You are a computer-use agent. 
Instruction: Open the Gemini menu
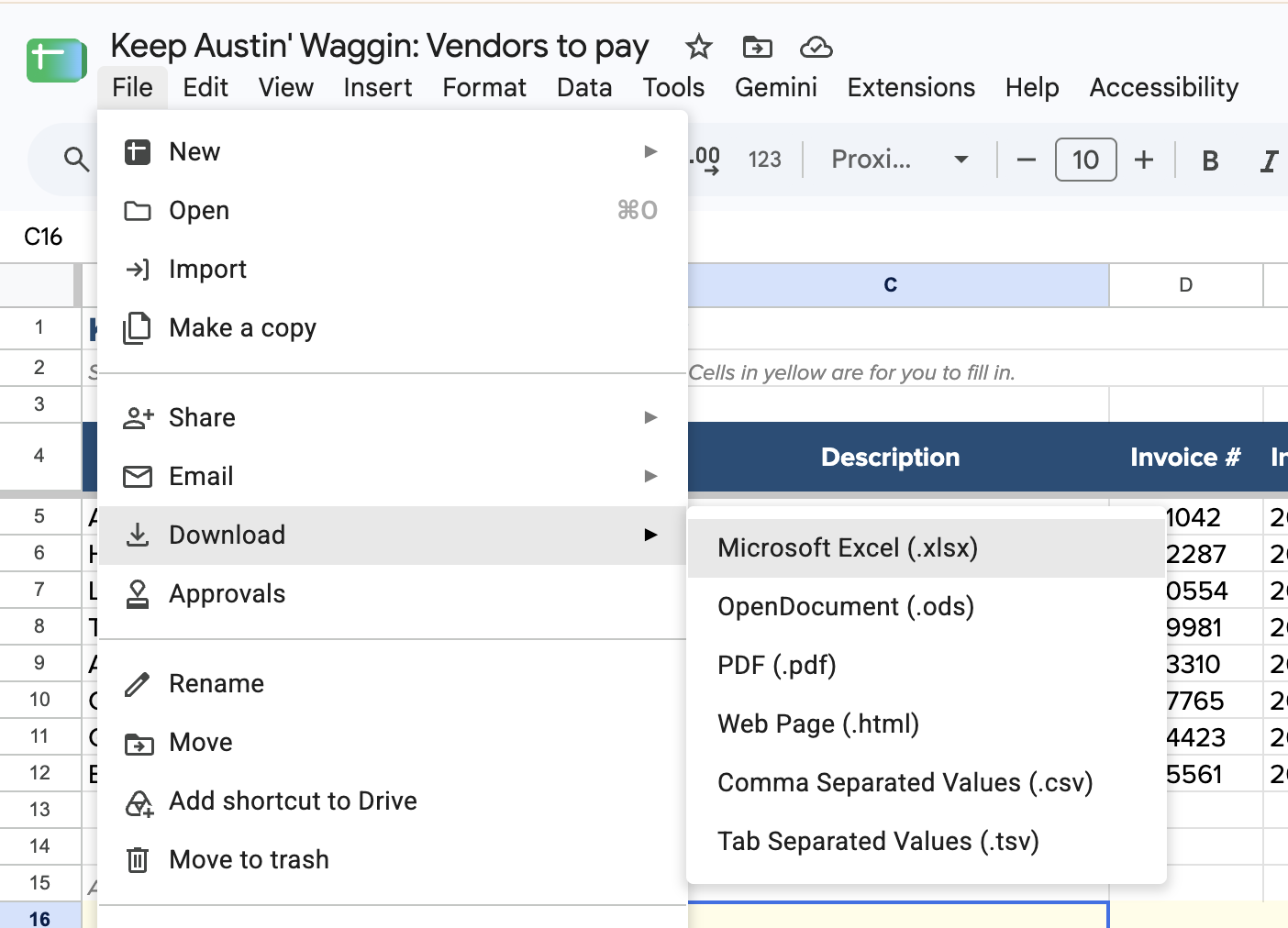776,87
